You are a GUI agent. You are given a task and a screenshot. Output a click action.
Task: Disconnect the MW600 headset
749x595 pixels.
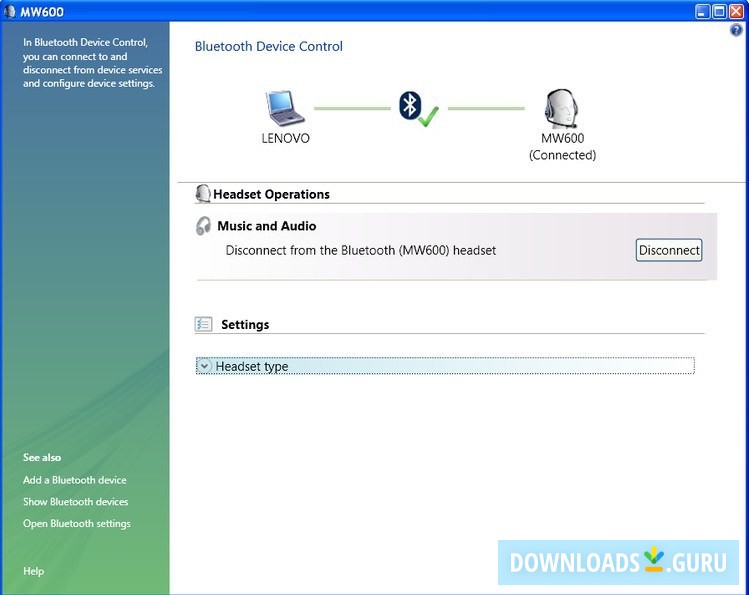pos(669,250)
